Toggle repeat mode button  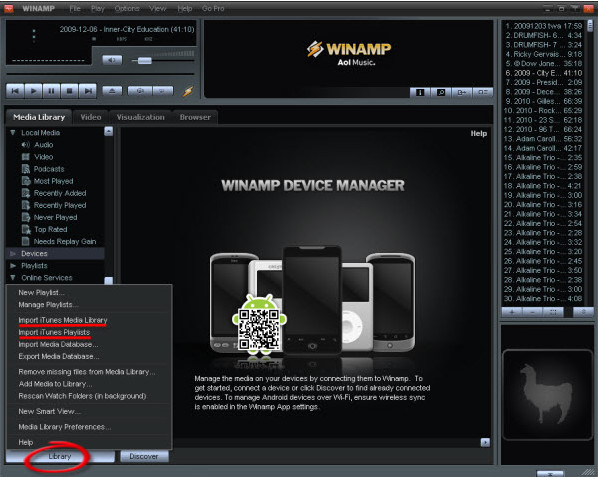point(163,91)
